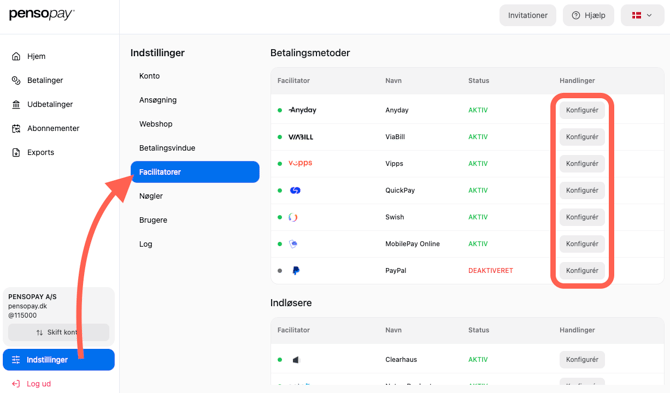670x393 pixels.
Task: Configure the MobilePay Online facilitator
Action: point(582,244)
